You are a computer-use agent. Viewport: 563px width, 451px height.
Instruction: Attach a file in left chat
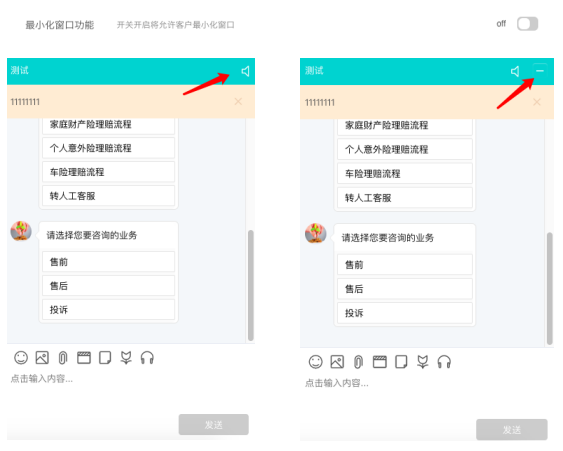pos(63,358)
